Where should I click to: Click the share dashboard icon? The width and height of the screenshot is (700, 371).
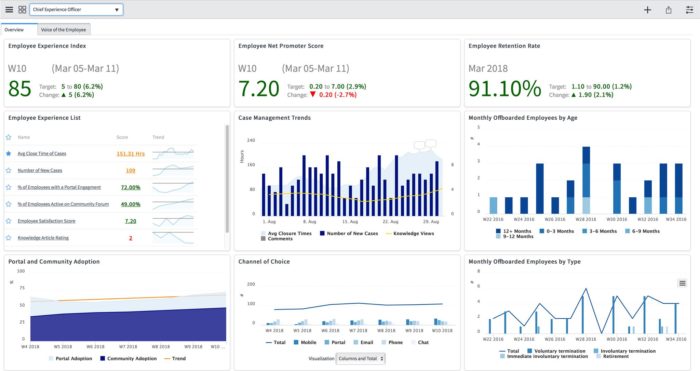click(668, 10)
